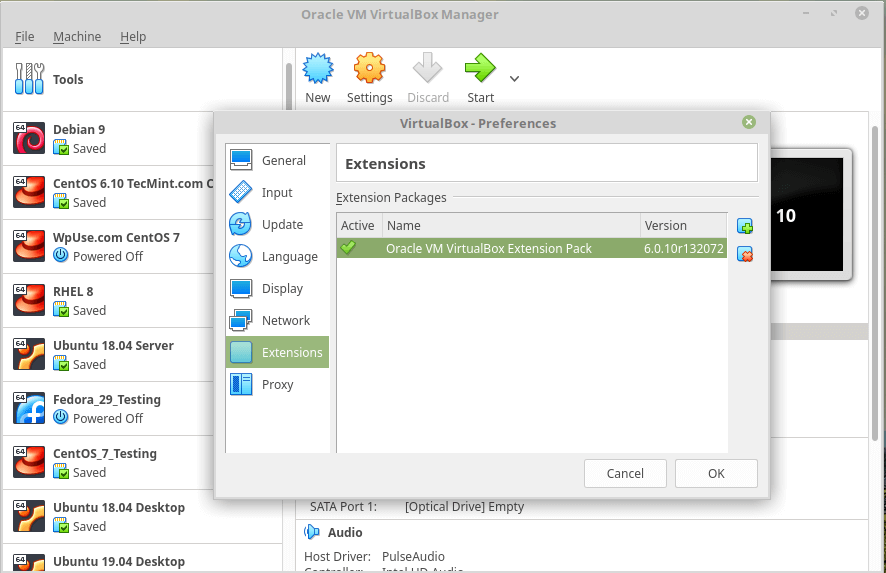This screenshot has width=886, height=573.
Task: Select the Extensions category icon
Action: click(x=241, y=352)
